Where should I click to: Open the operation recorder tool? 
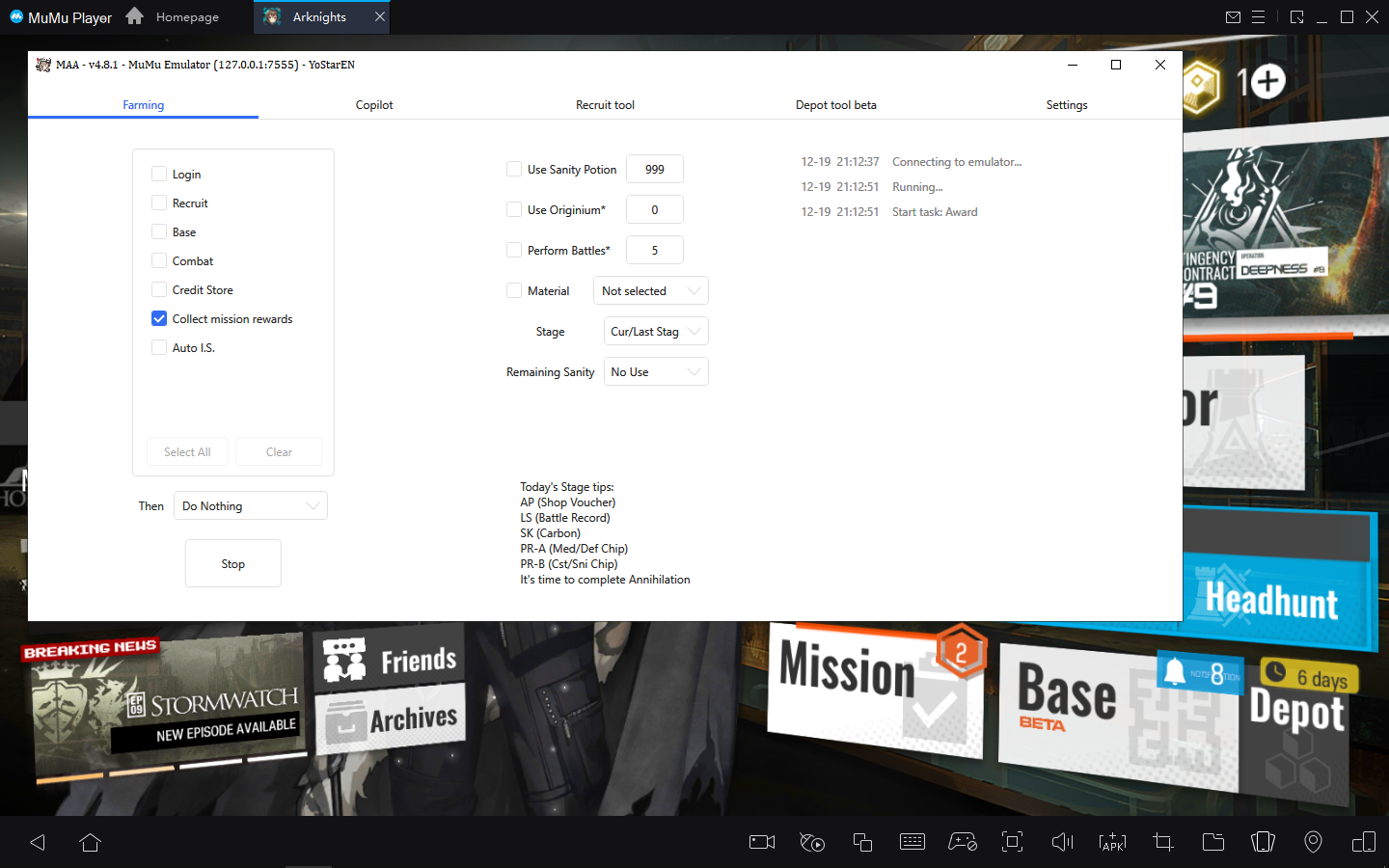click(811, 842)
